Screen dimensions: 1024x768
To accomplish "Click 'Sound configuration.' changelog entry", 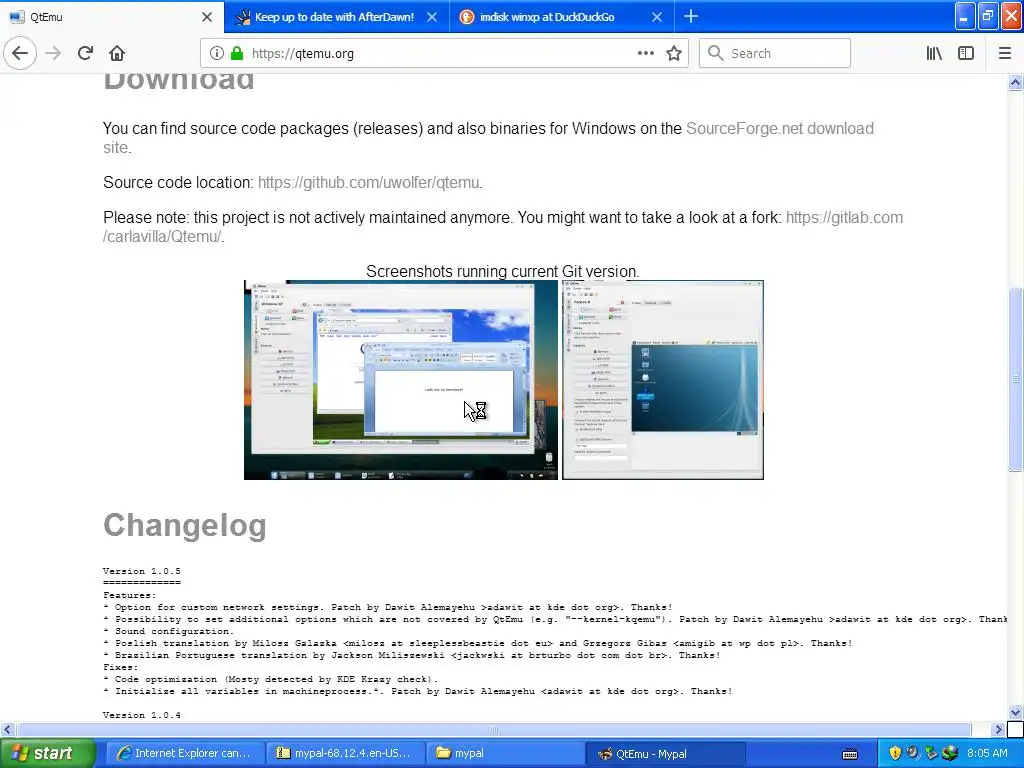I will tap(173, 631).
